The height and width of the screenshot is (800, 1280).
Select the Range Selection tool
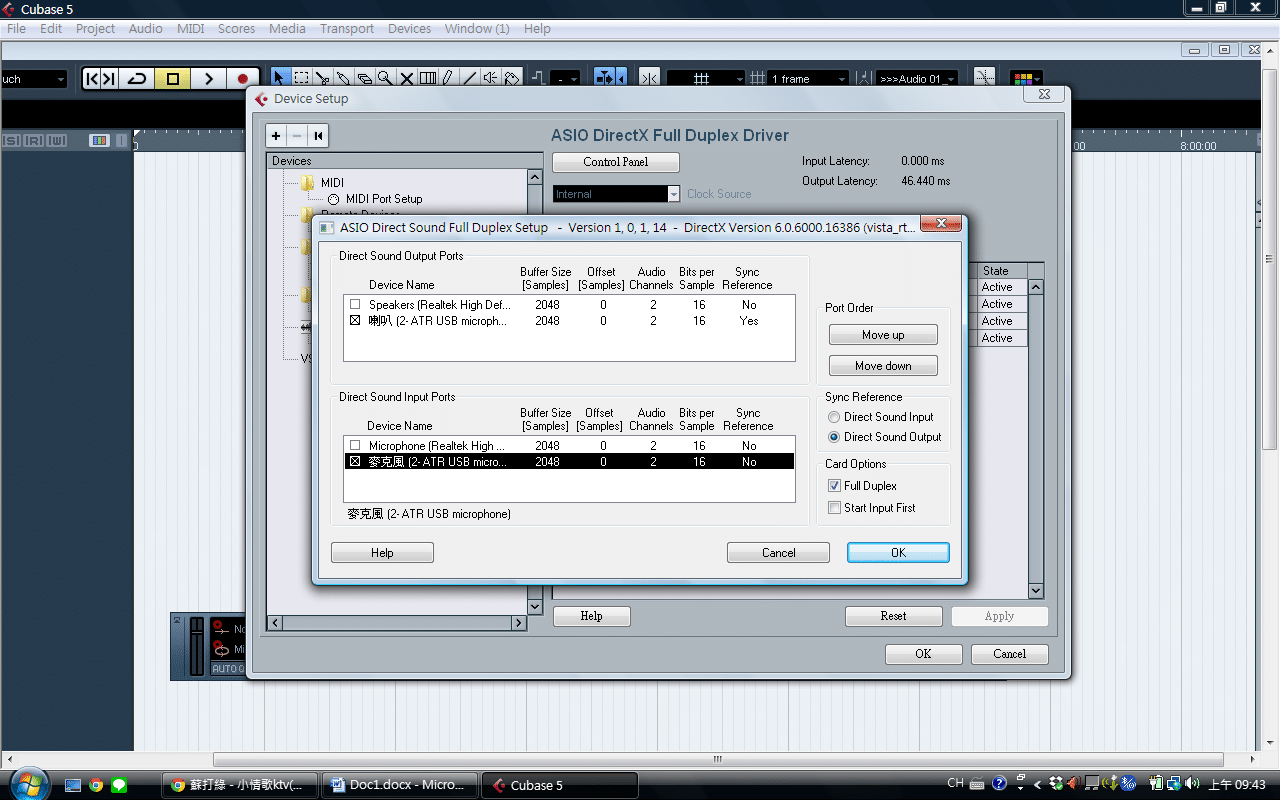tap(301, 78)
